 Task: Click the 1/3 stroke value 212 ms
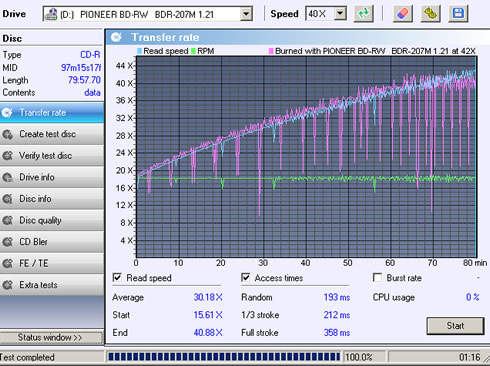[337, 315]
